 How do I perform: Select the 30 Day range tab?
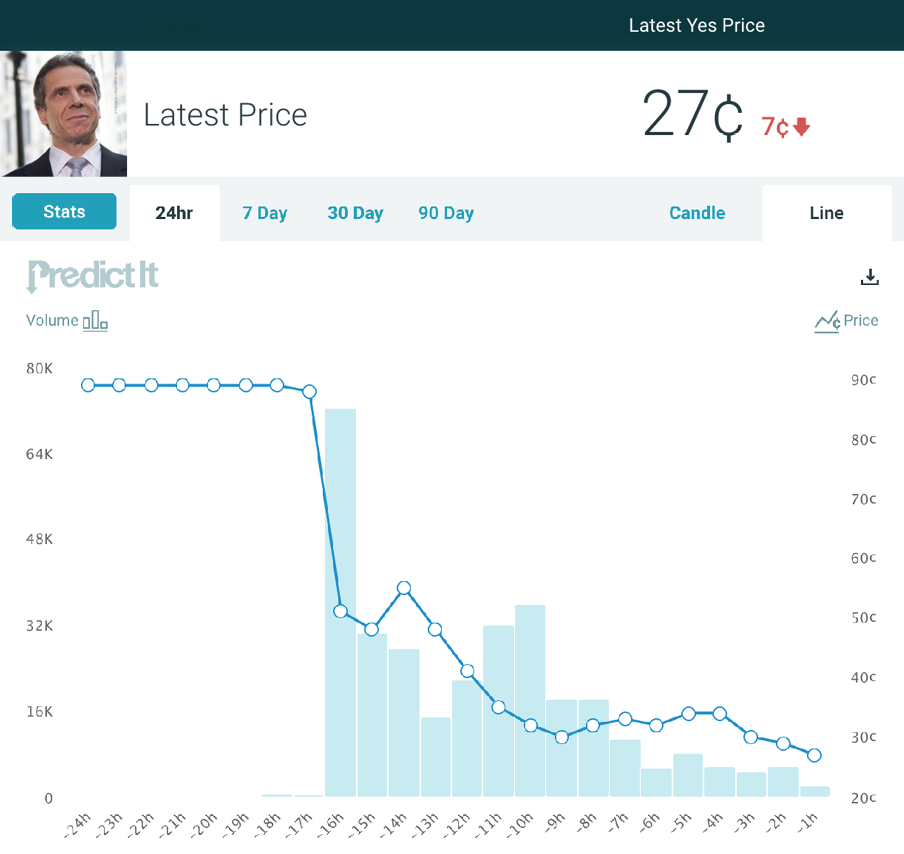click(x=355, y=213)
